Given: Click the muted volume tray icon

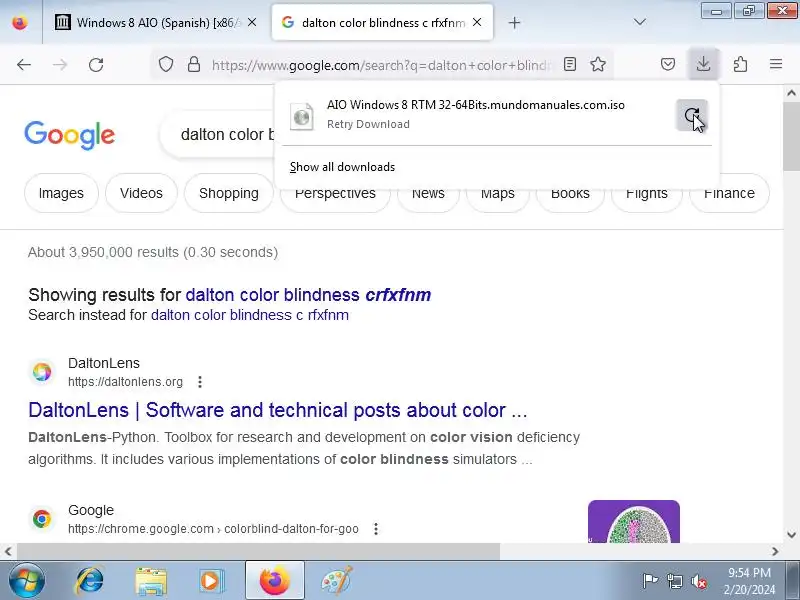Looking at the screenshot, I should pos(699,581).
